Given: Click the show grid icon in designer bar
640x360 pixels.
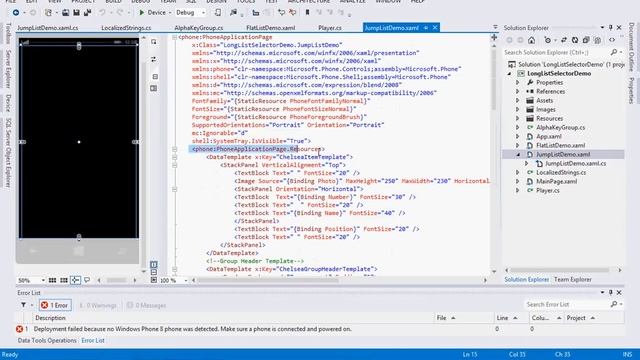Looking at the screenshot, I should point(52,280).
